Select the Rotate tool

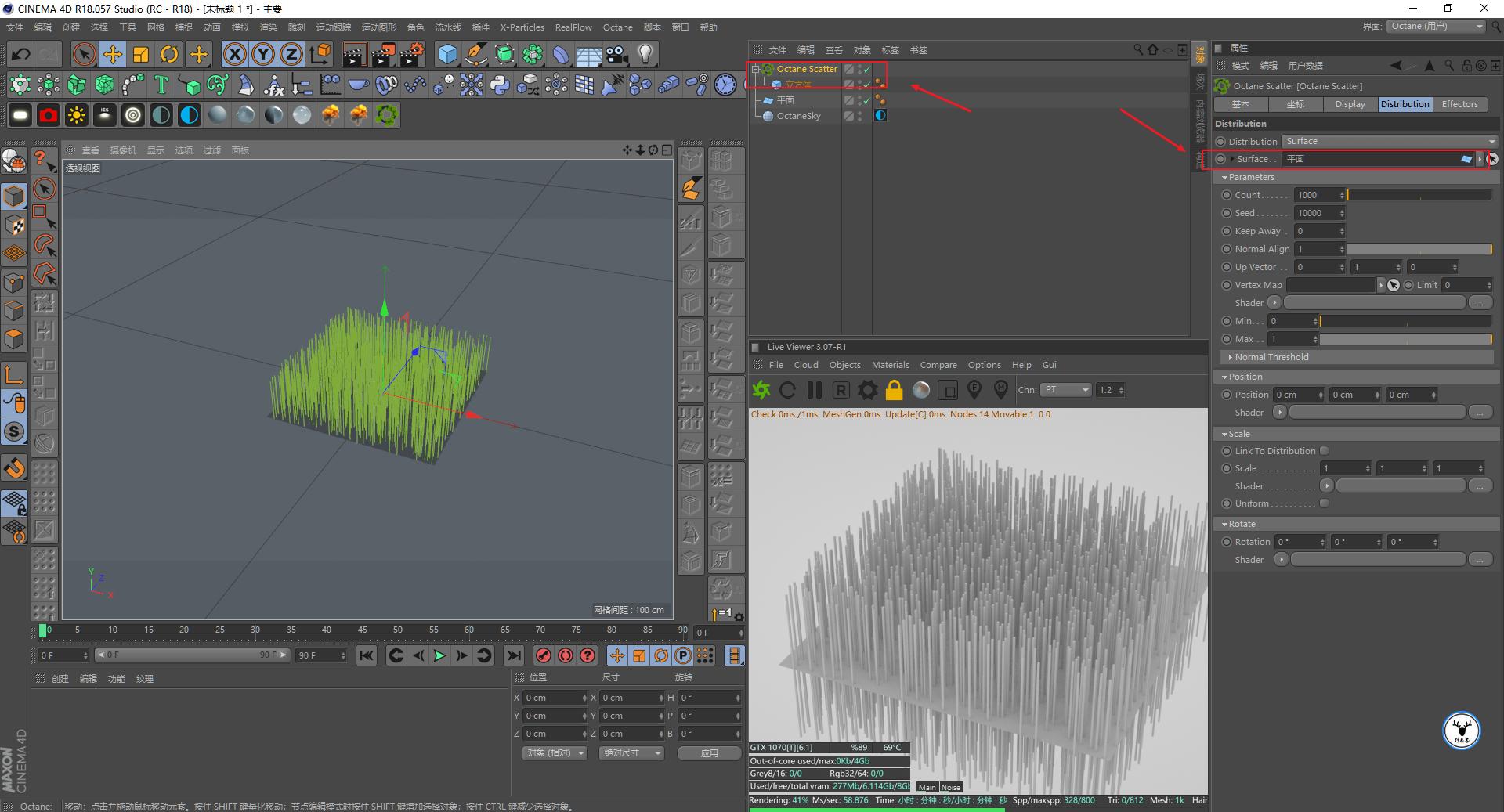tap(168, 54)
